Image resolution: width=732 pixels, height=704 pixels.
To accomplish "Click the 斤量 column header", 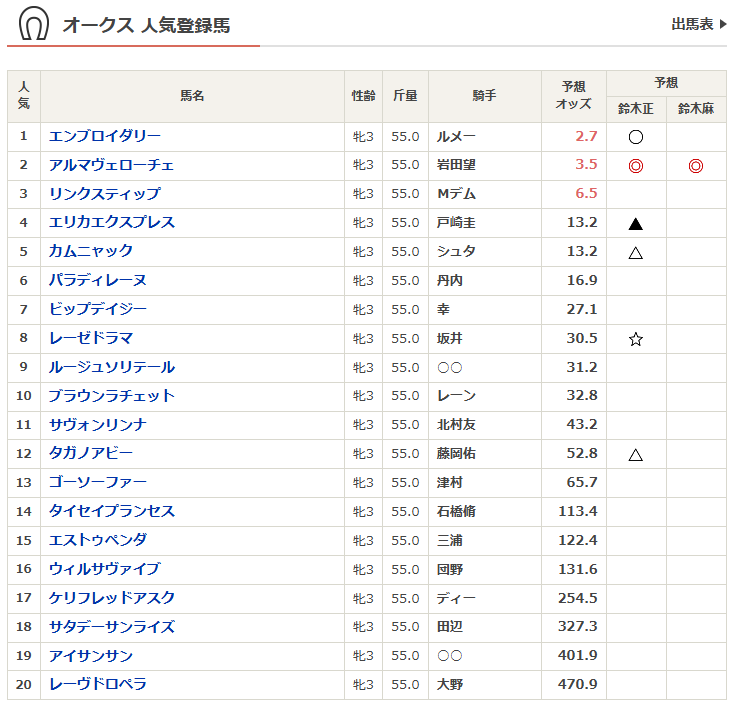I will tap(405, 96).
